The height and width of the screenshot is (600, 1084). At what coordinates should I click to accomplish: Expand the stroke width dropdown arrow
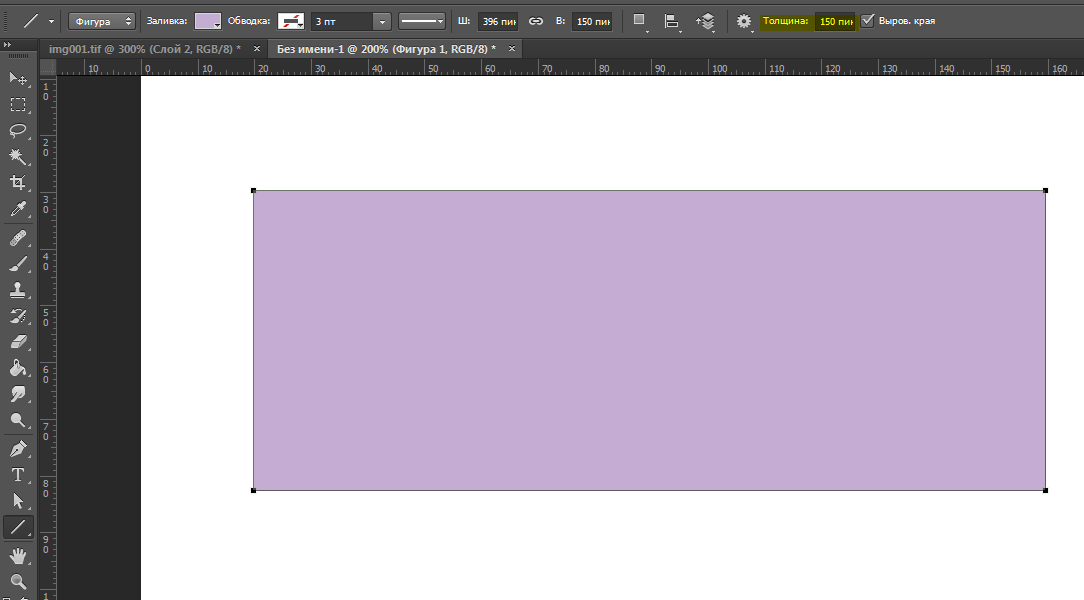382,21
